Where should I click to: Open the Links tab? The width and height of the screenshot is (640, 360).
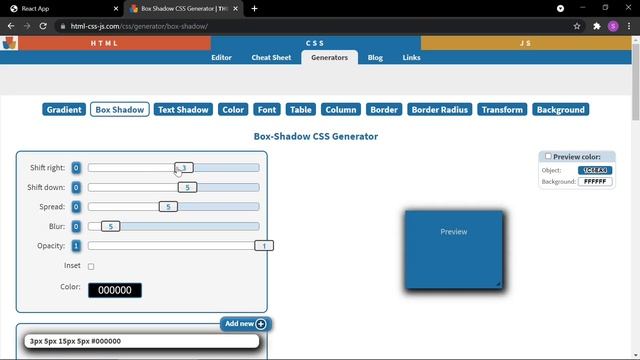point(411,58)
